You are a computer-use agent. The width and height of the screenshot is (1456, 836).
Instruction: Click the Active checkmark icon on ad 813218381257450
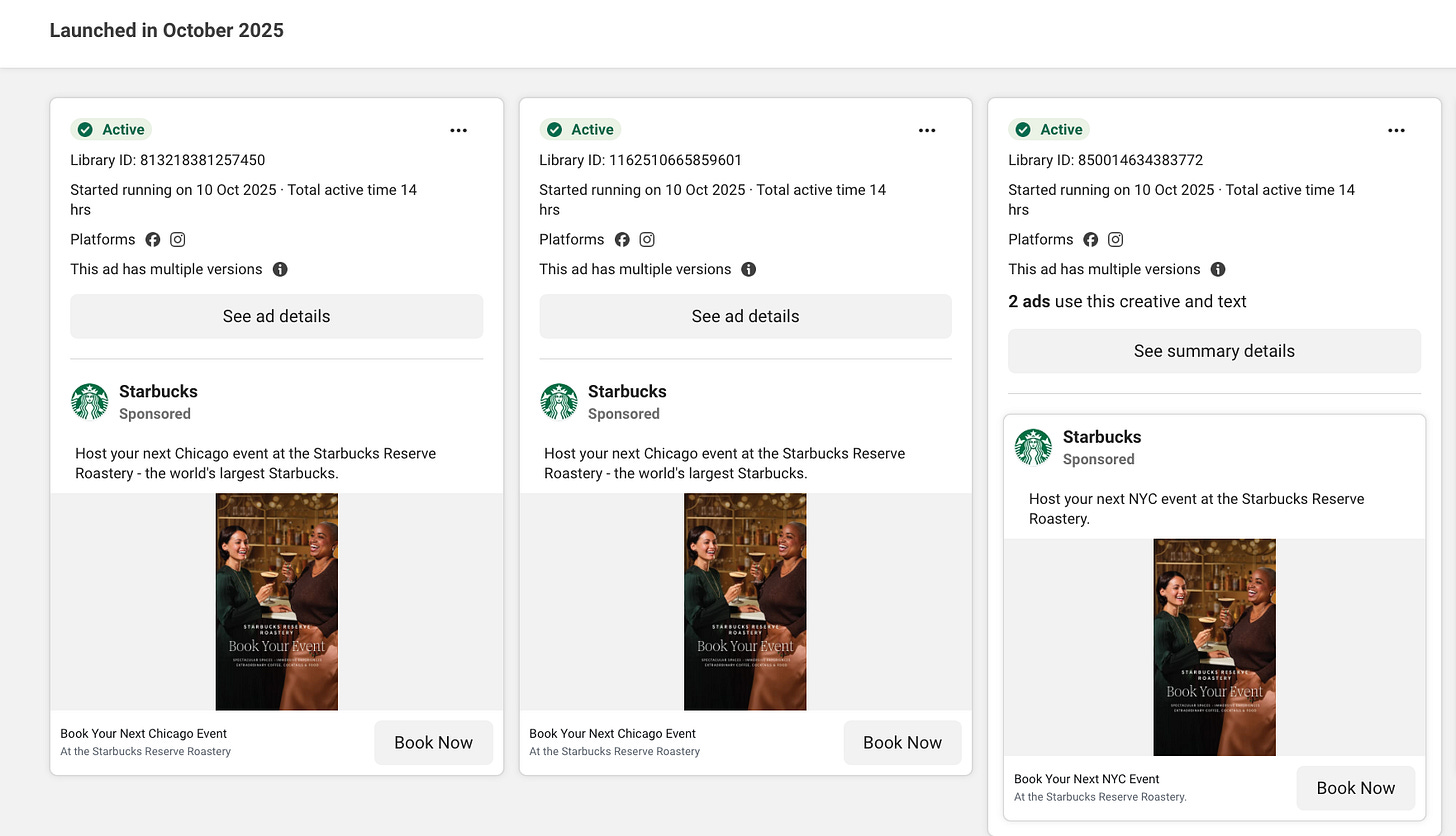[x=85, y=130]
